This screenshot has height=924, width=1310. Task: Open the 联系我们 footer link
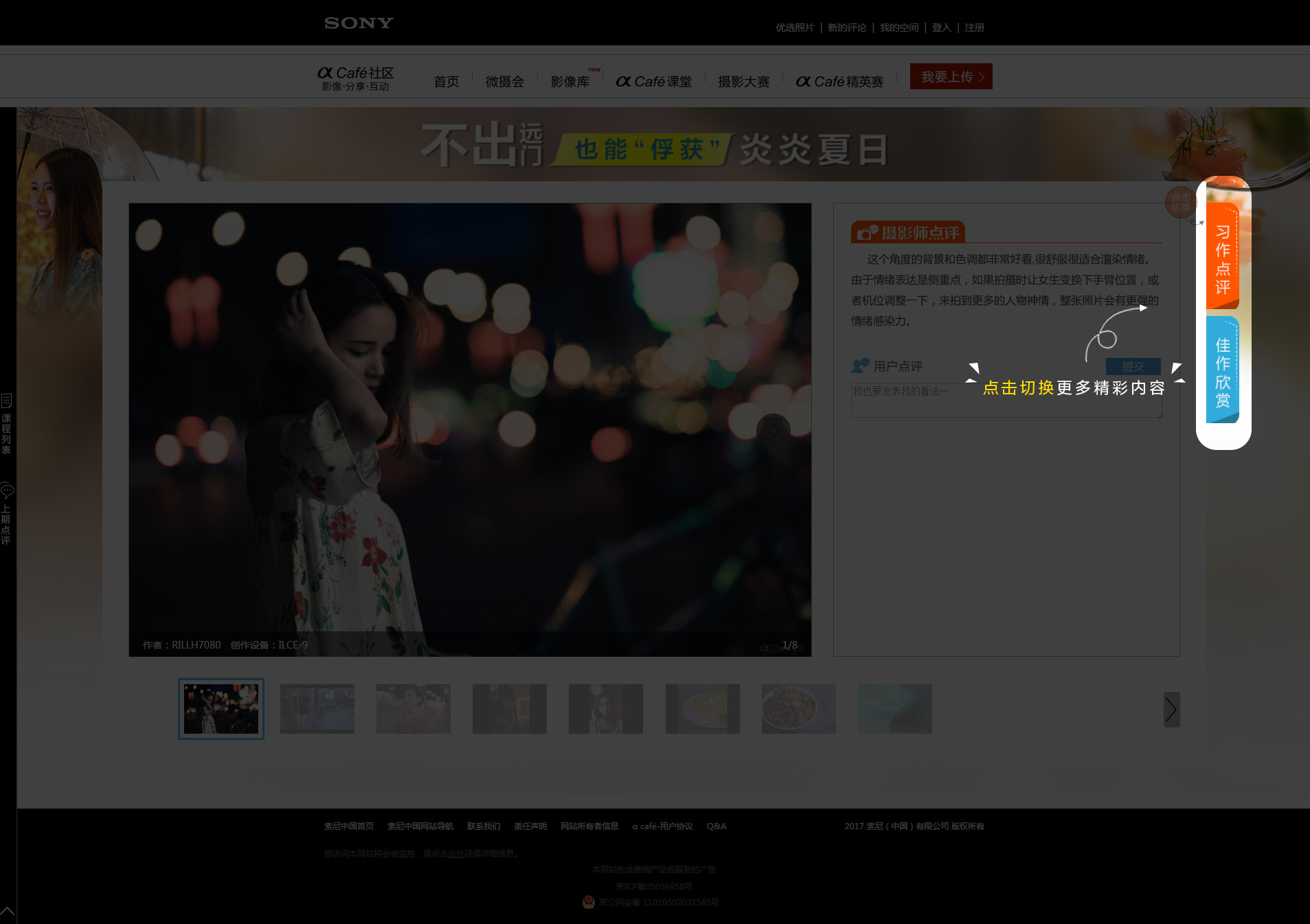pos(483,826)
